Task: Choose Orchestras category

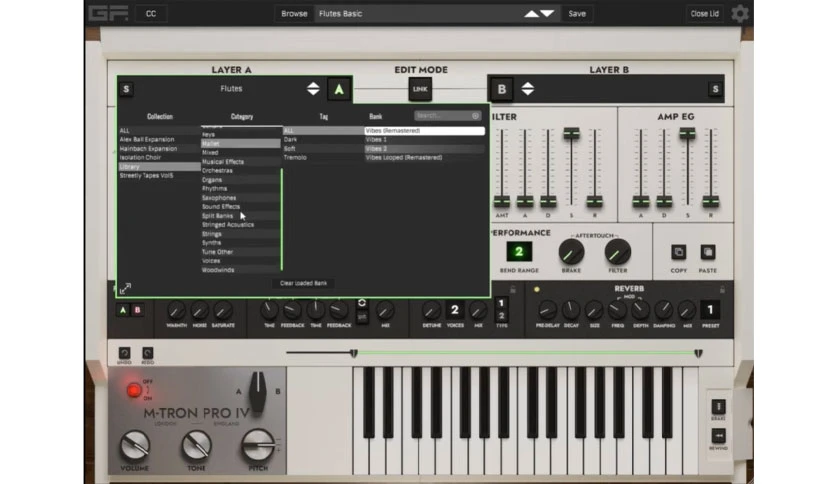Action: click(240, 171)
